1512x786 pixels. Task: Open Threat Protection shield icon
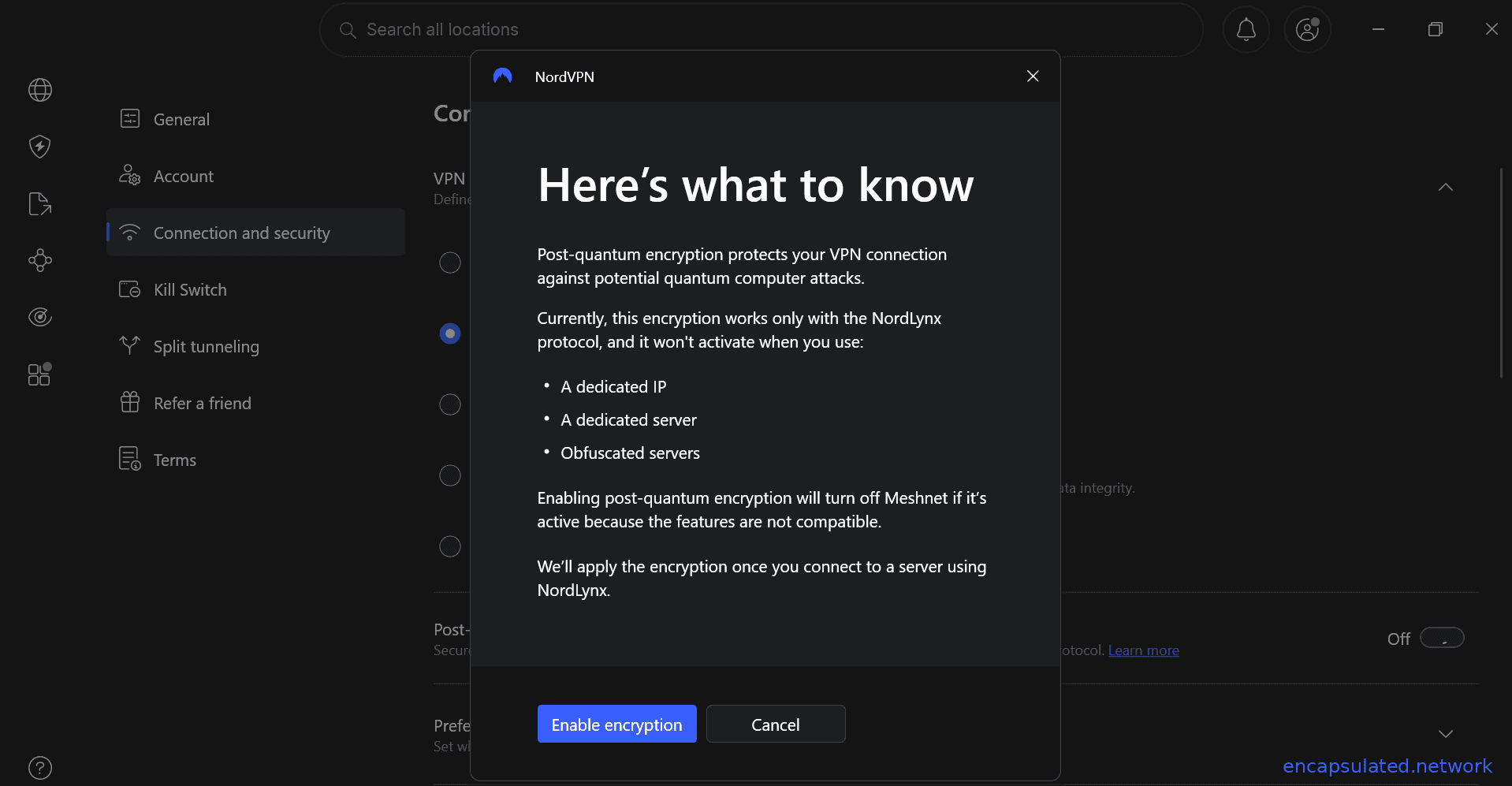click(40, 147)
